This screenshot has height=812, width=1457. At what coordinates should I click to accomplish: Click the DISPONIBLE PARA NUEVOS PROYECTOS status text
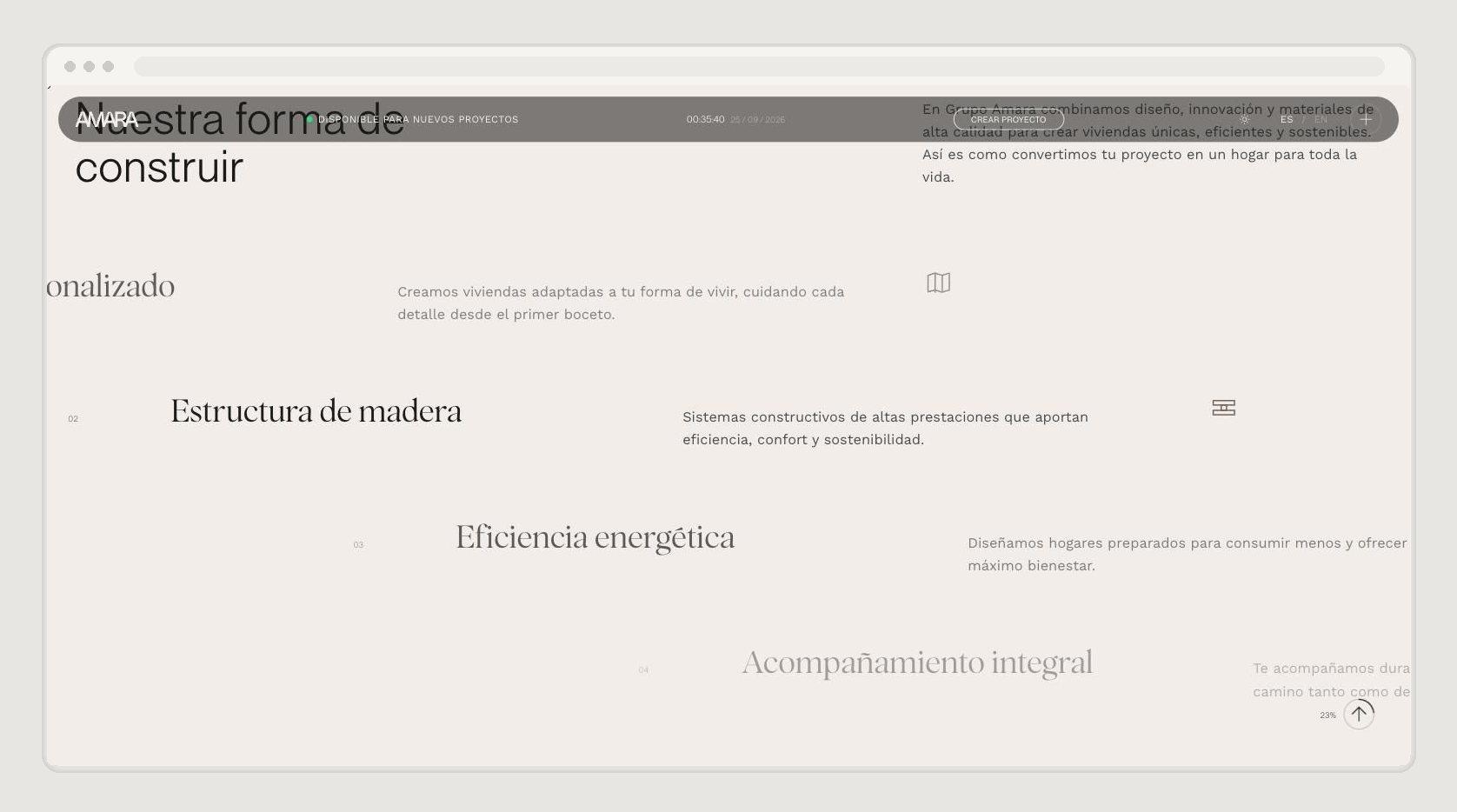pyautogui.click(x=418, y=119)
